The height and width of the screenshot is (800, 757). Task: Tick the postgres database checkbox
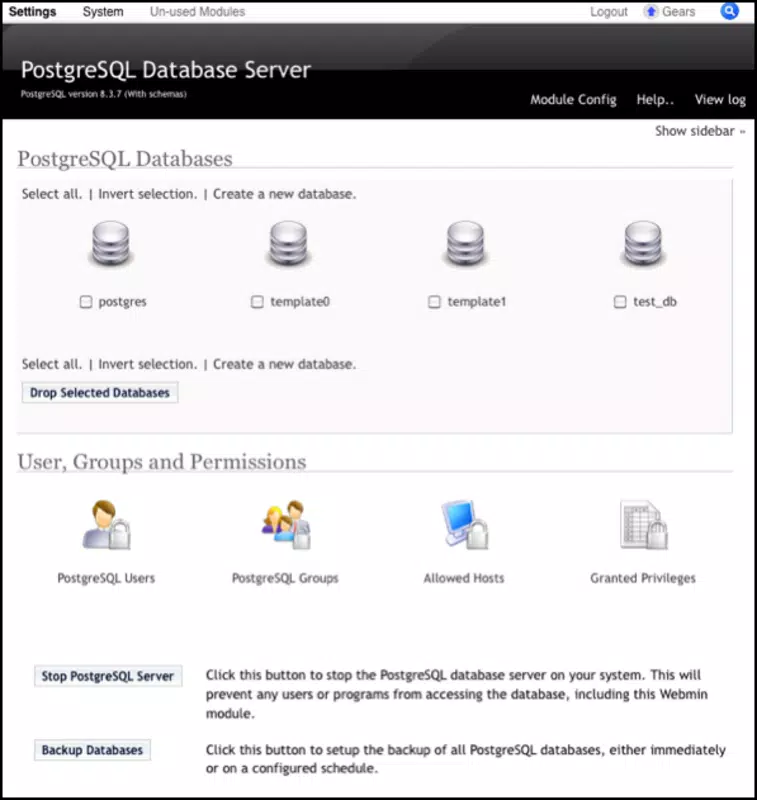(86, 302)
